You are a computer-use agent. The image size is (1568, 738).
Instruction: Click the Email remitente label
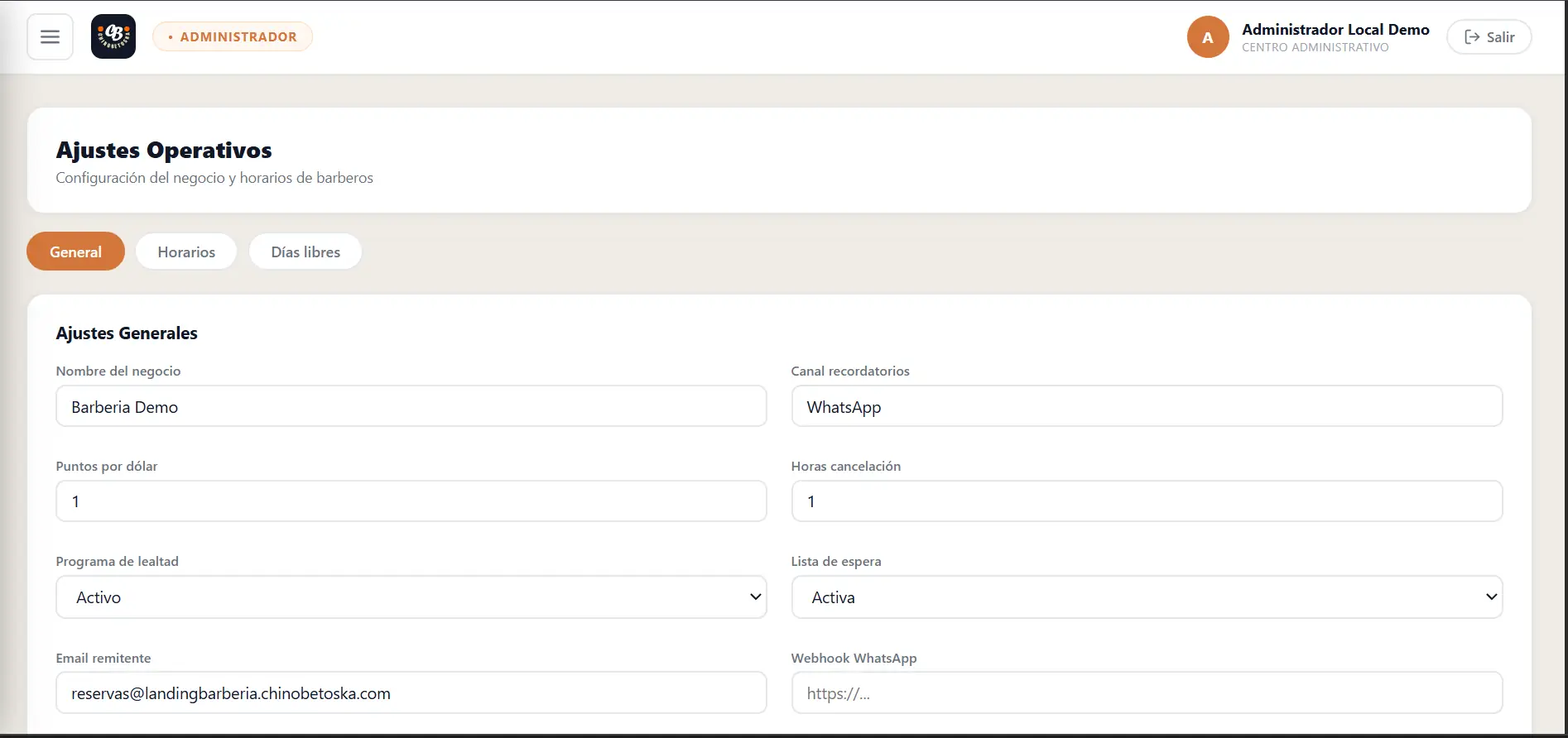(103, 658)
